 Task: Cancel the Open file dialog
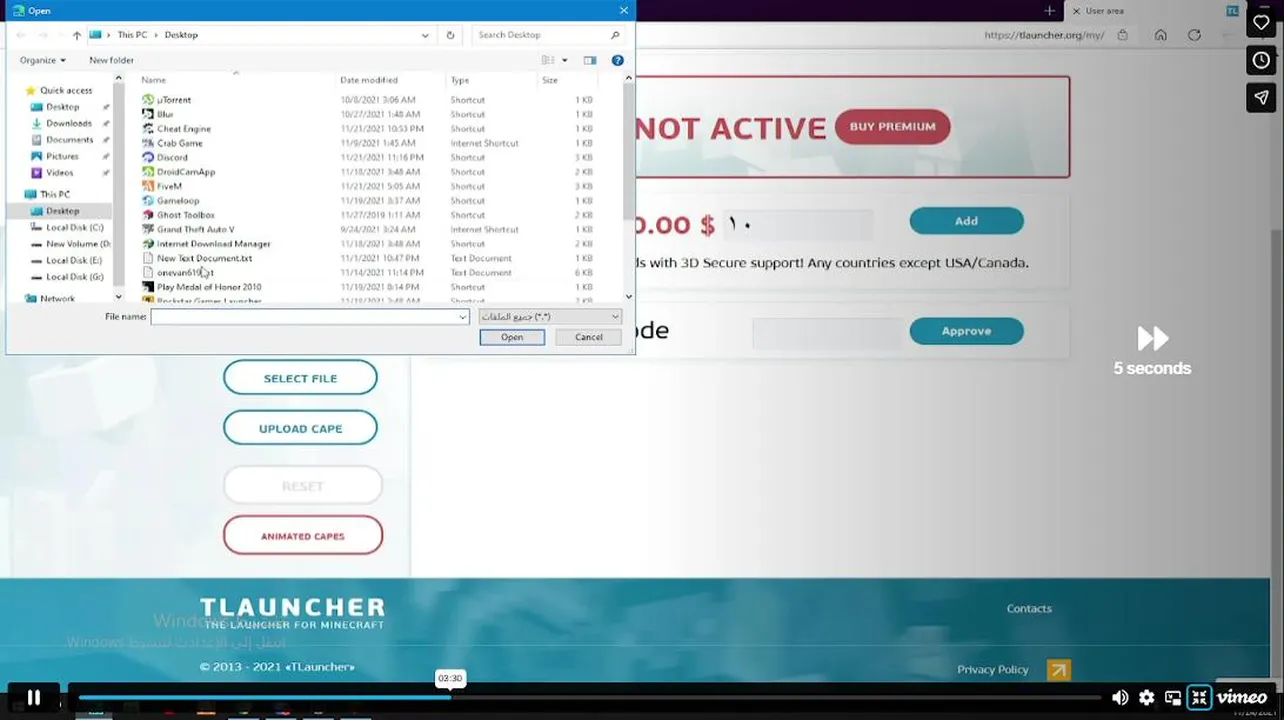pyautogui.click(x=589, y=337)
